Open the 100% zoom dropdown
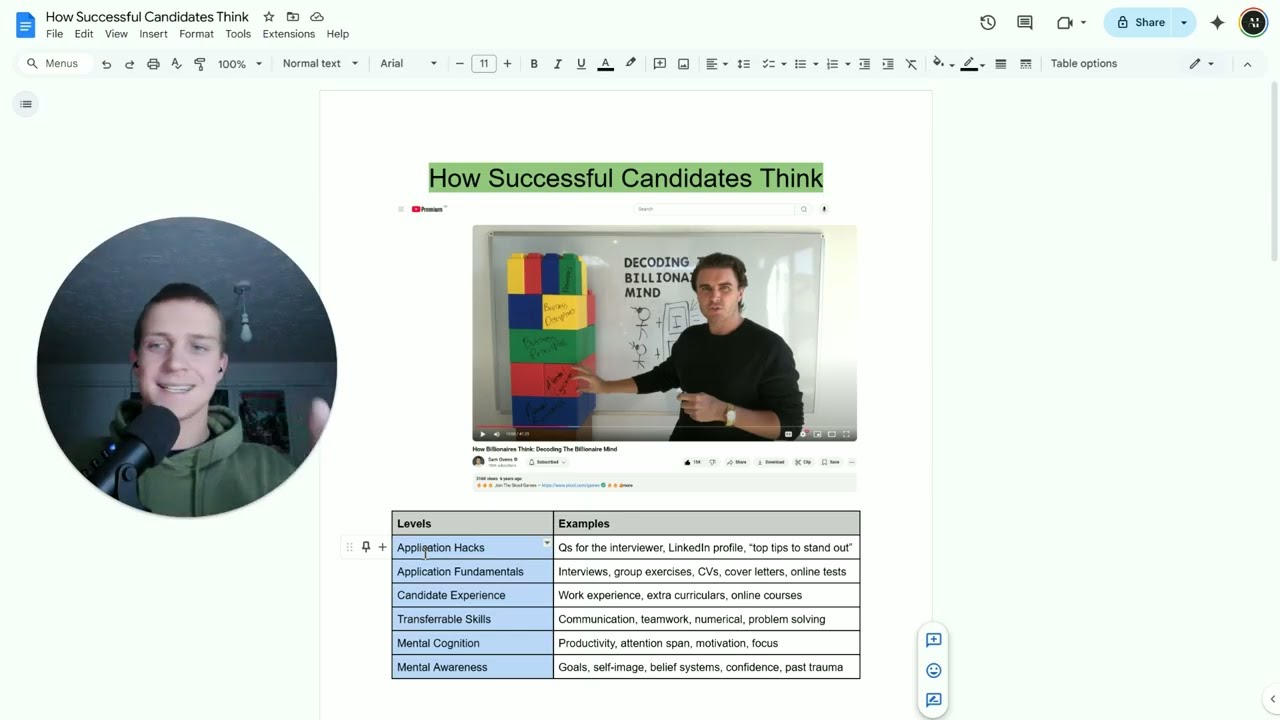 [x=240, y=64]
